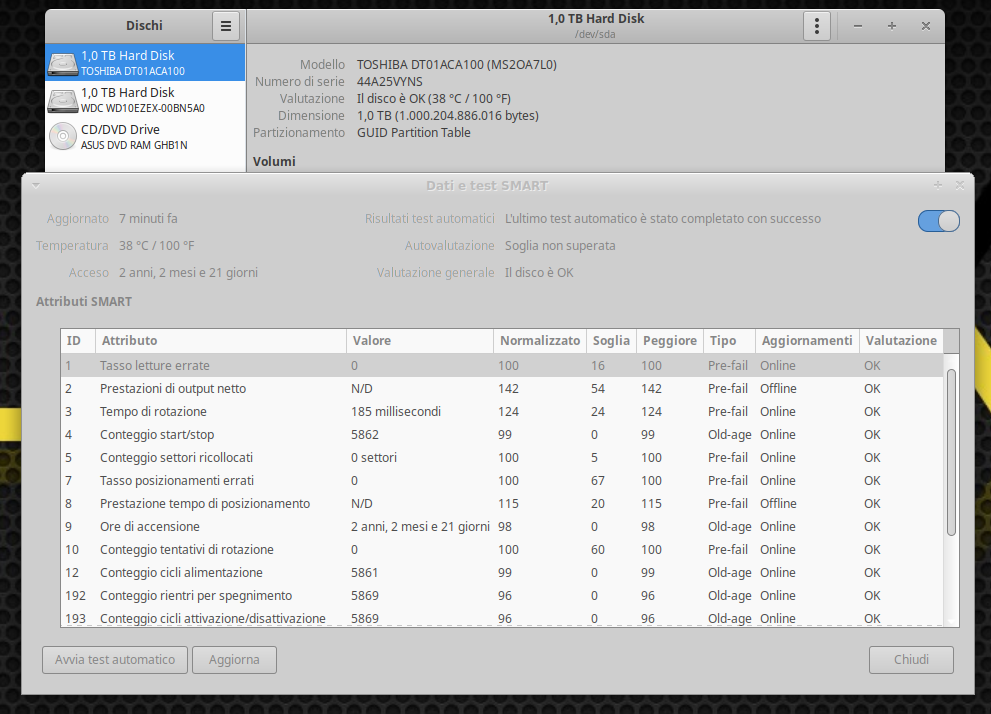Select the Tasso letture errate row
The height and width of the screenshot is (714, 991).
point(502,366)
